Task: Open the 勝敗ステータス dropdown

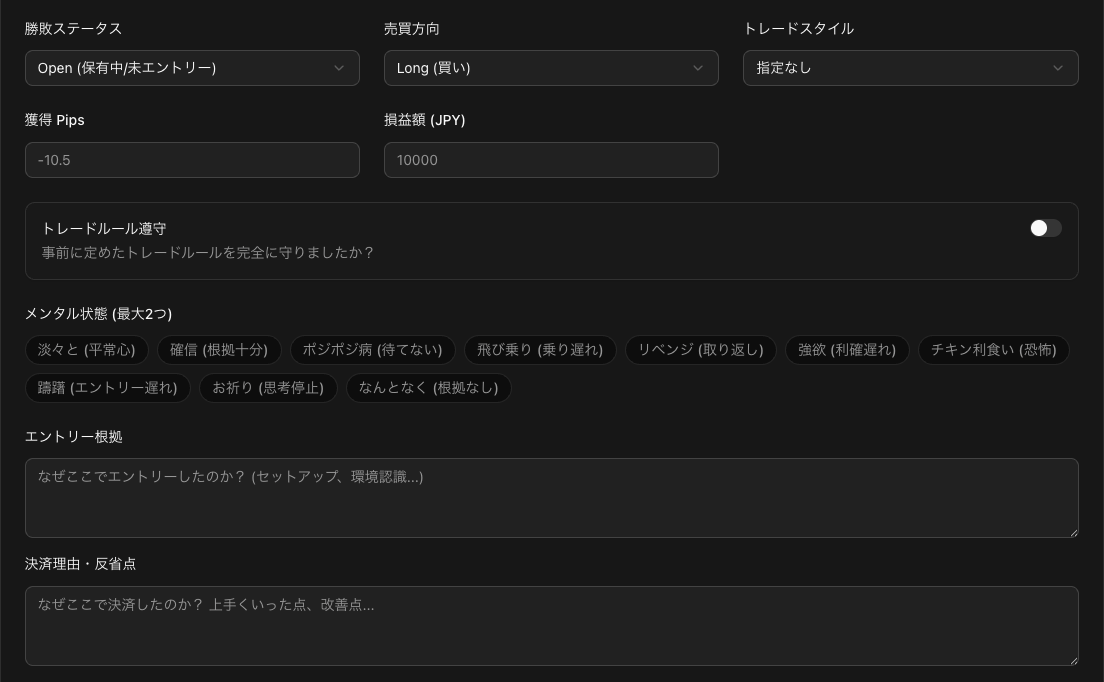Action: tap(192, 68)
